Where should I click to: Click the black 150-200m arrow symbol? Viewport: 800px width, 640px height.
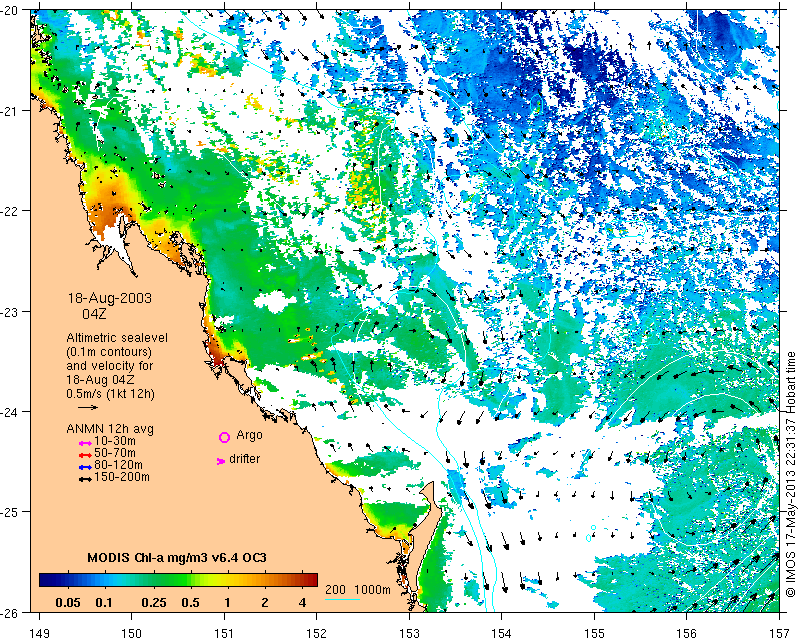click(x=85, y=480)
